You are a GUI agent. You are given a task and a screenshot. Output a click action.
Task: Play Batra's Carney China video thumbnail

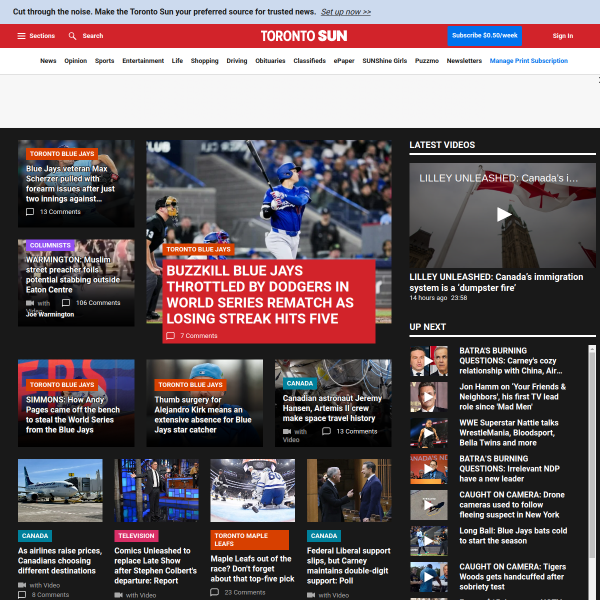click(x=429, y=361)
